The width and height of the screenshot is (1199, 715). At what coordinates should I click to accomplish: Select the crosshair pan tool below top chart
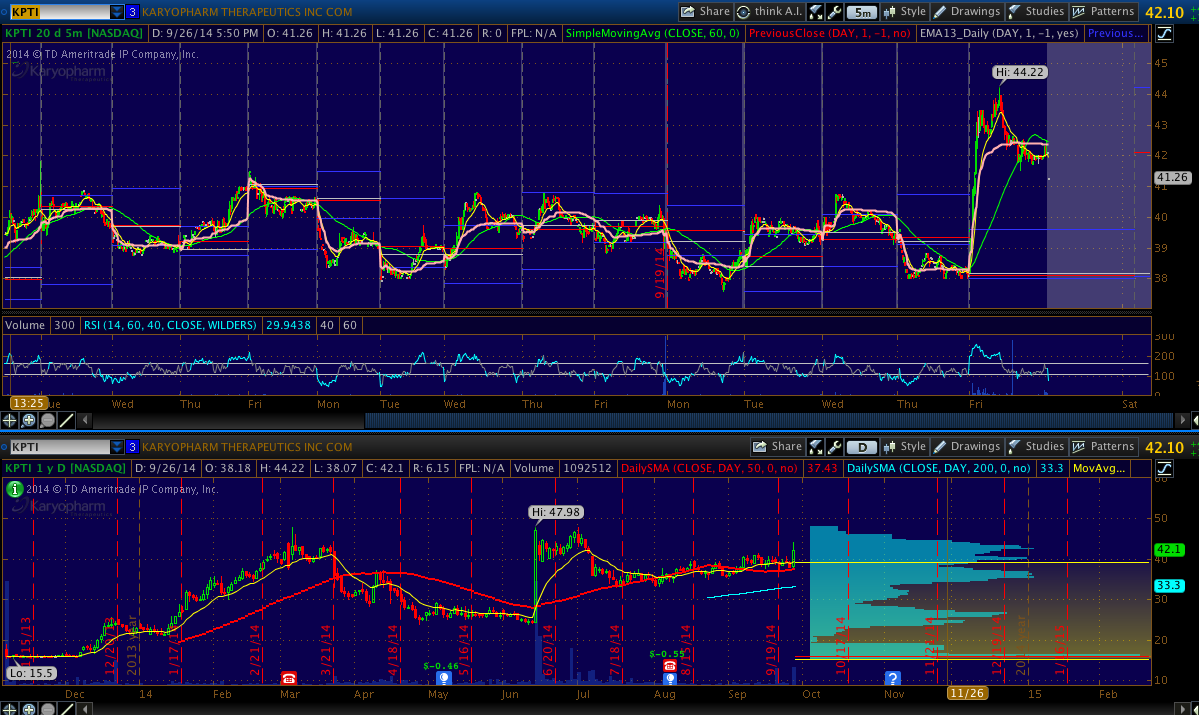pyautogui.click(x=11, y=420)
